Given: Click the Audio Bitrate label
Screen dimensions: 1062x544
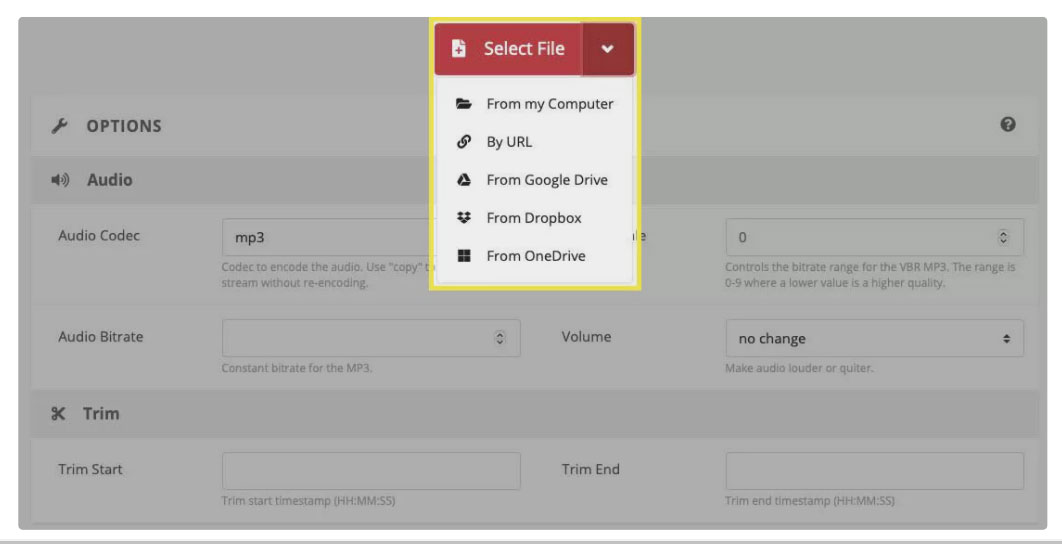Looking at the screenshot, I should tap(101, 337).
